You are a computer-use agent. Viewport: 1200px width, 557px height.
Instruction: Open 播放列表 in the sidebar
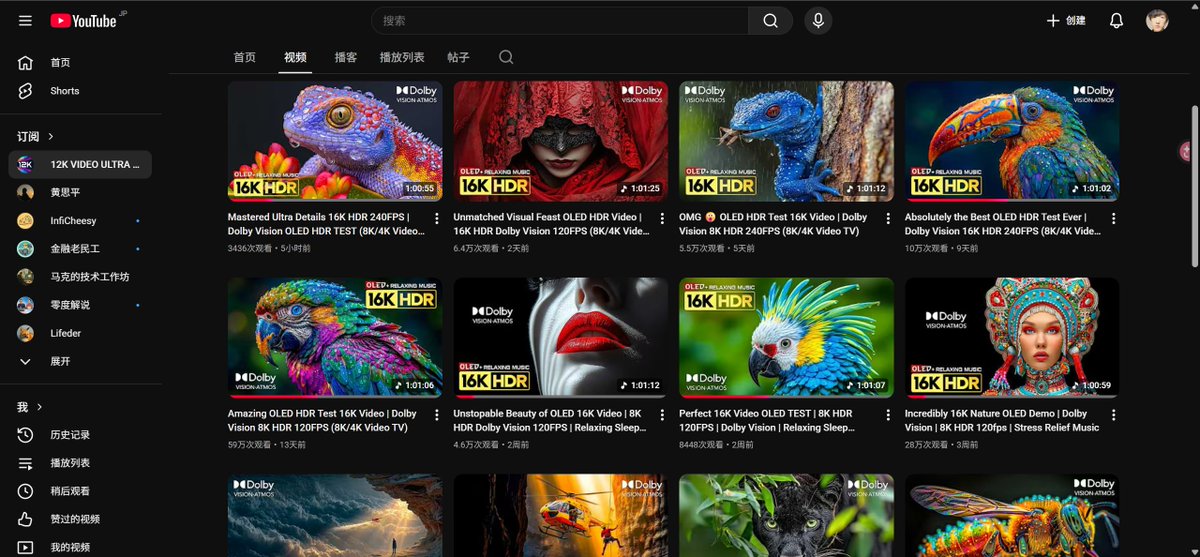pos(80,463)
